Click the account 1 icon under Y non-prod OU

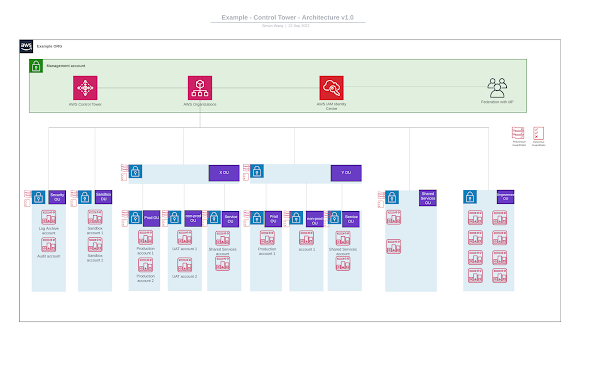pos(307,238)
